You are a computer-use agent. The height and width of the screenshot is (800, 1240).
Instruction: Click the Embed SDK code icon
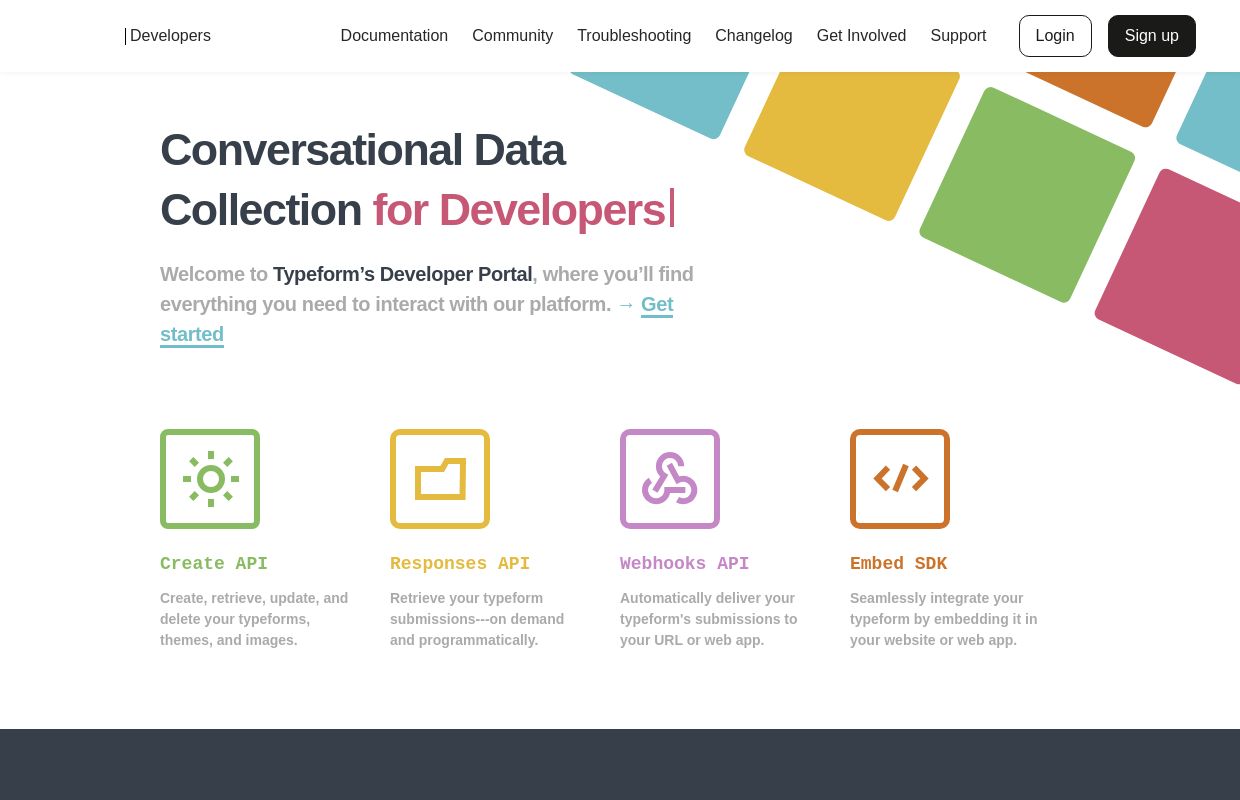[900, 479]
